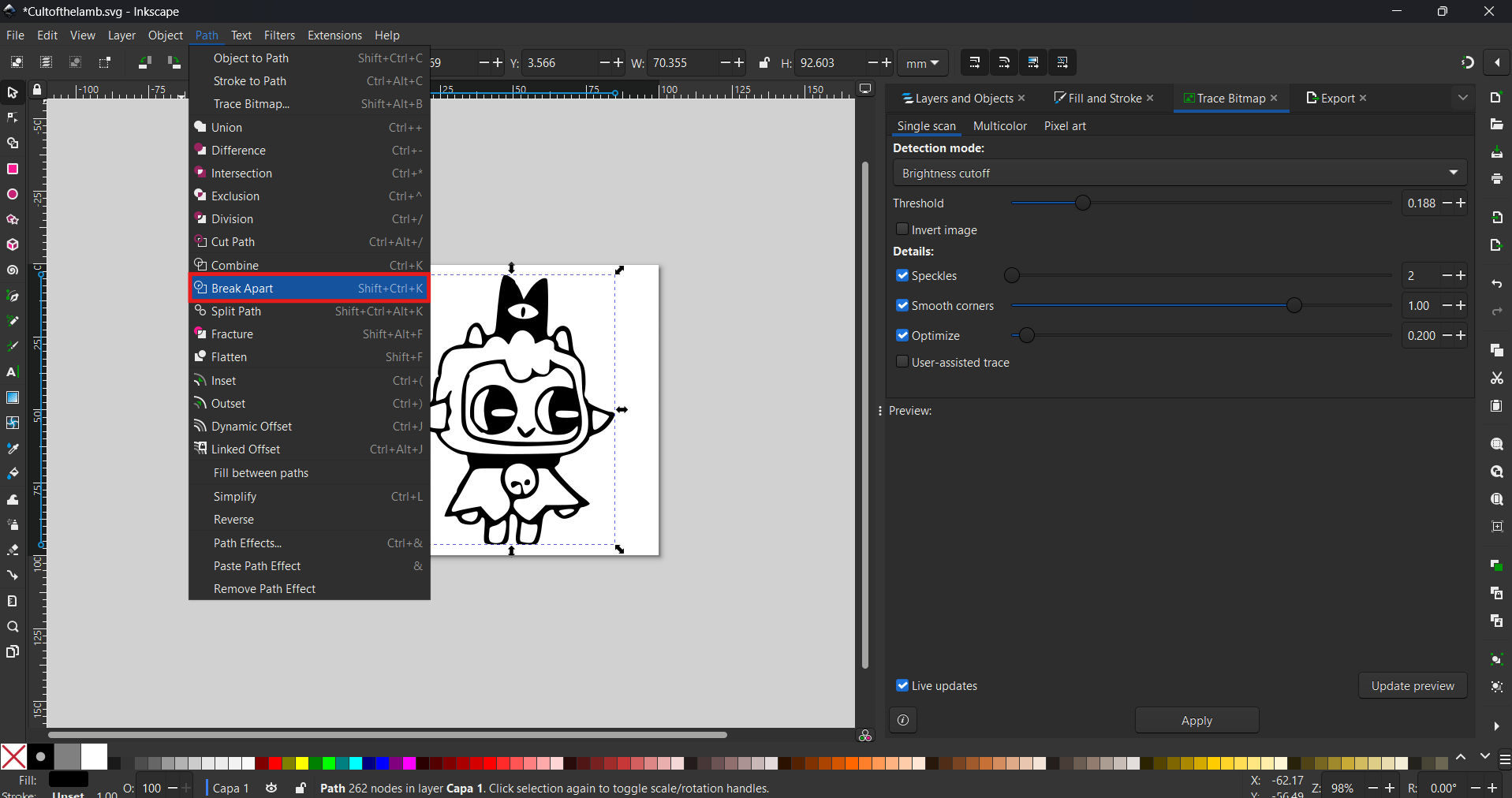The width and height of the screenshot is (1512, 798).
Task: Toggle the width-height lock icon
Action: [764, 62]
